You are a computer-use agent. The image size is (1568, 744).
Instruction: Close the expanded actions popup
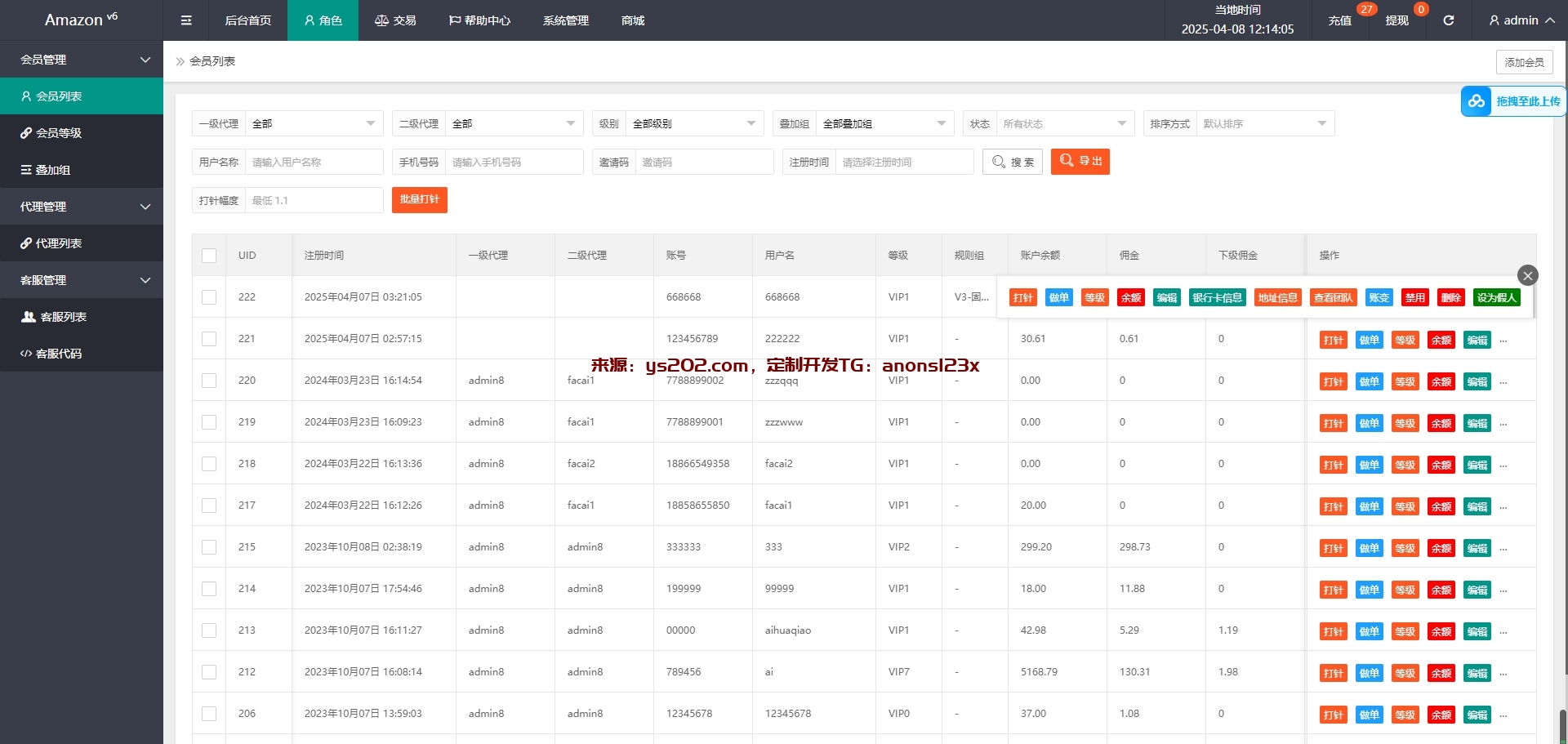[1527, 275]
